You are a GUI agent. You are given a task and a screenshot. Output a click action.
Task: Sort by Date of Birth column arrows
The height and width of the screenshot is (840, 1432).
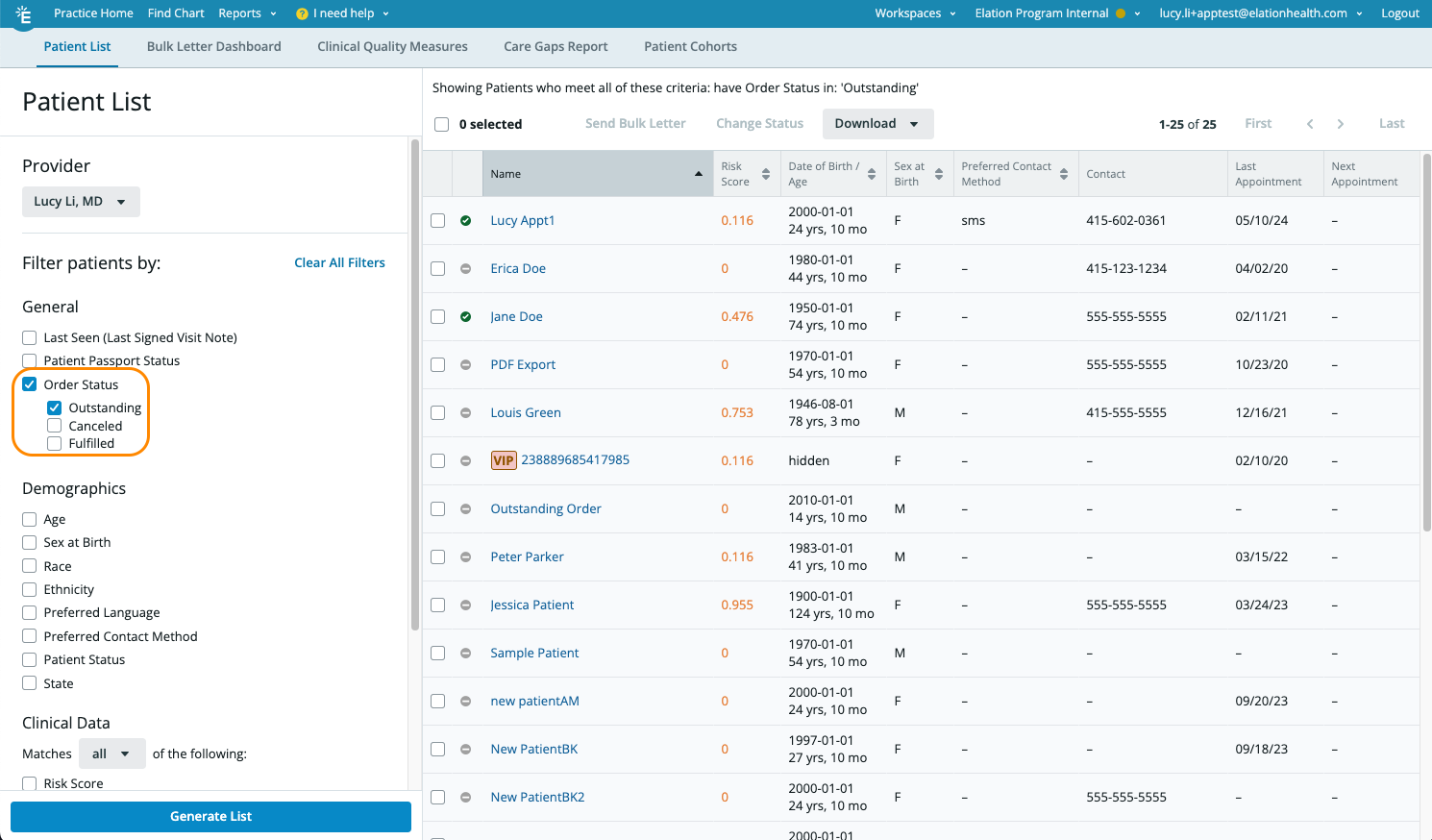pyautogui.click(x=872, y=174)
